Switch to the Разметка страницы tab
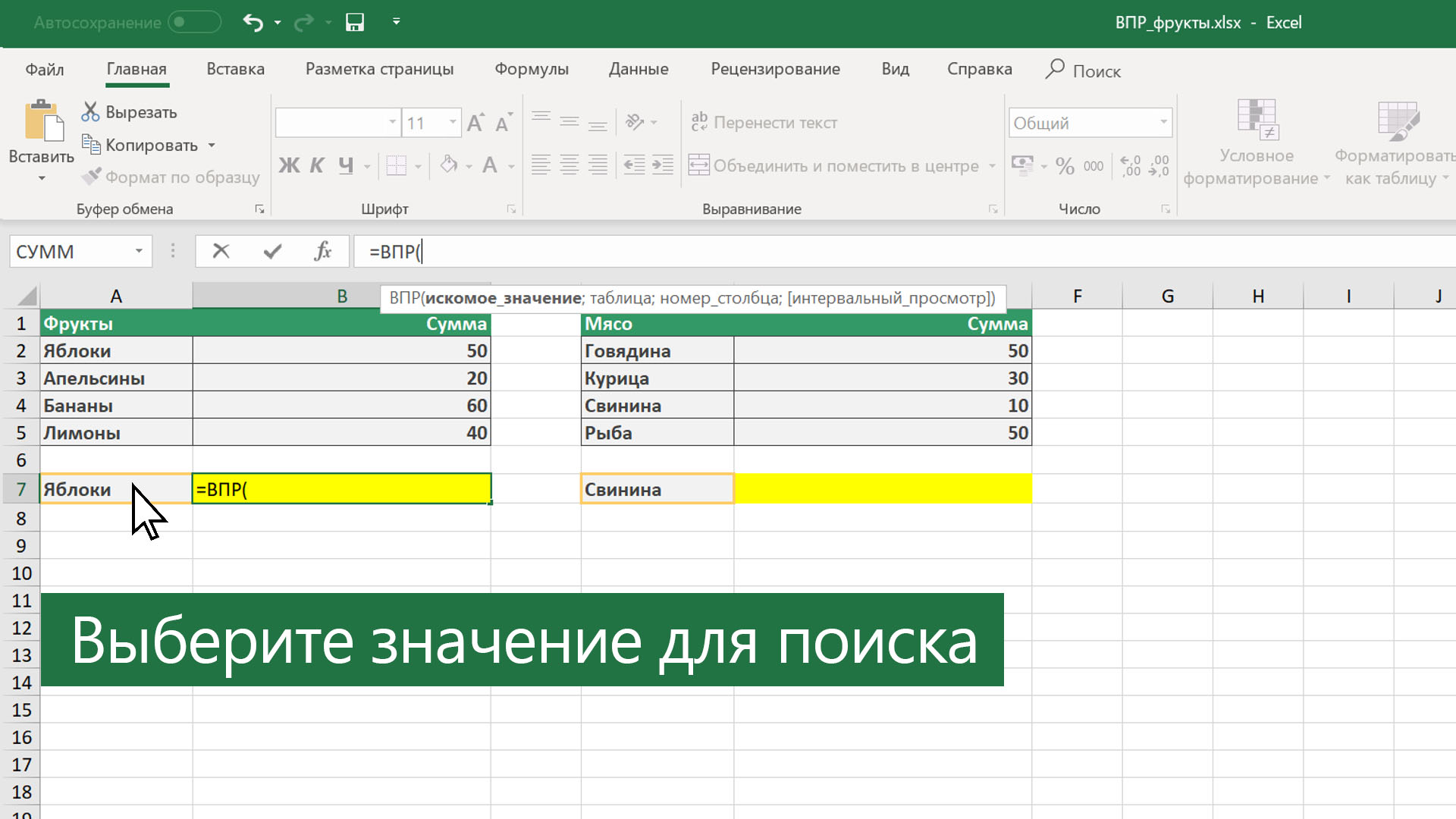This screenshot has height=819, width=1456. click(379, 69)
